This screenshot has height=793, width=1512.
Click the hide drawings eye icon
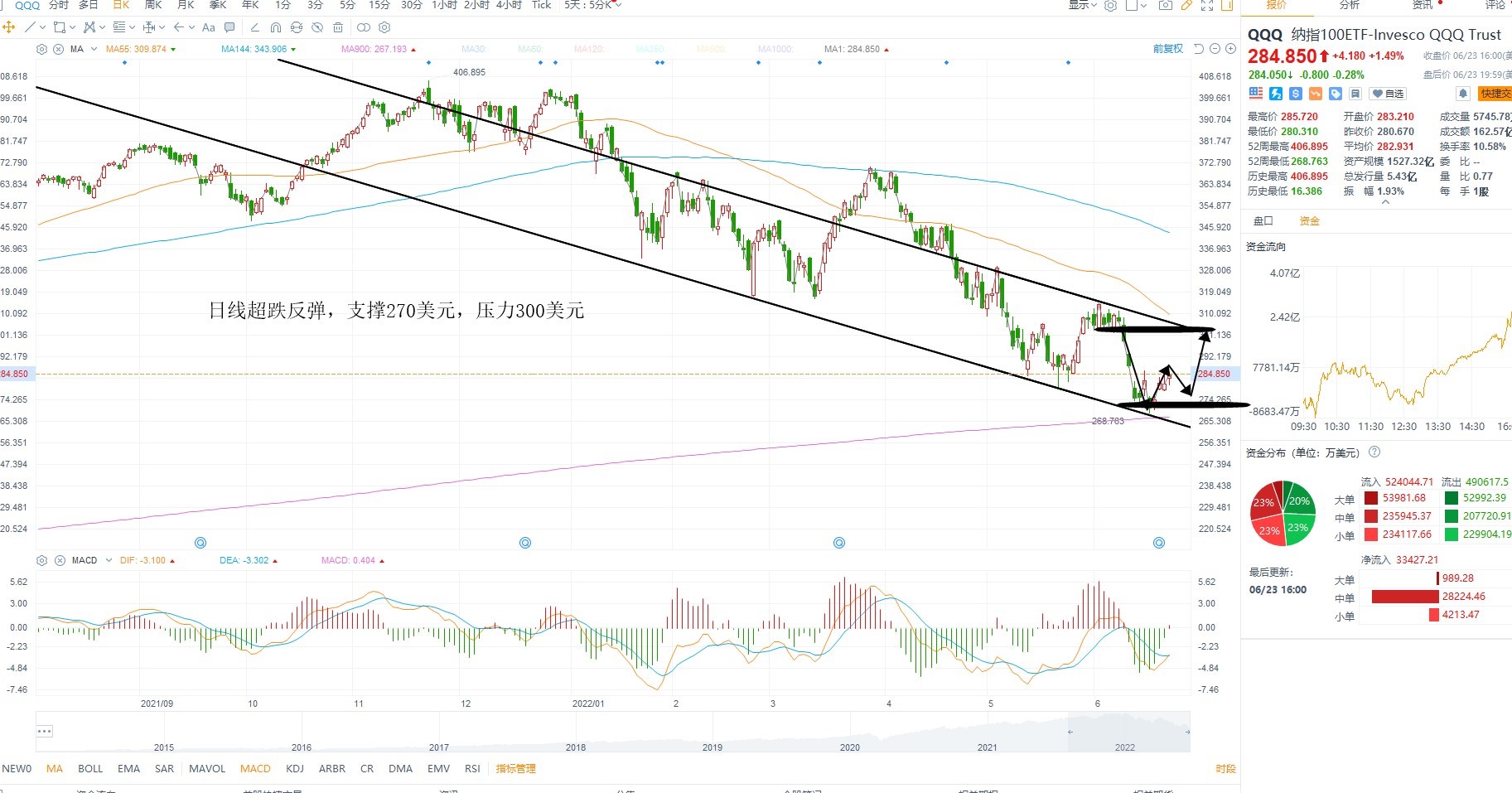pyautogui.click(x=317, y=27)
